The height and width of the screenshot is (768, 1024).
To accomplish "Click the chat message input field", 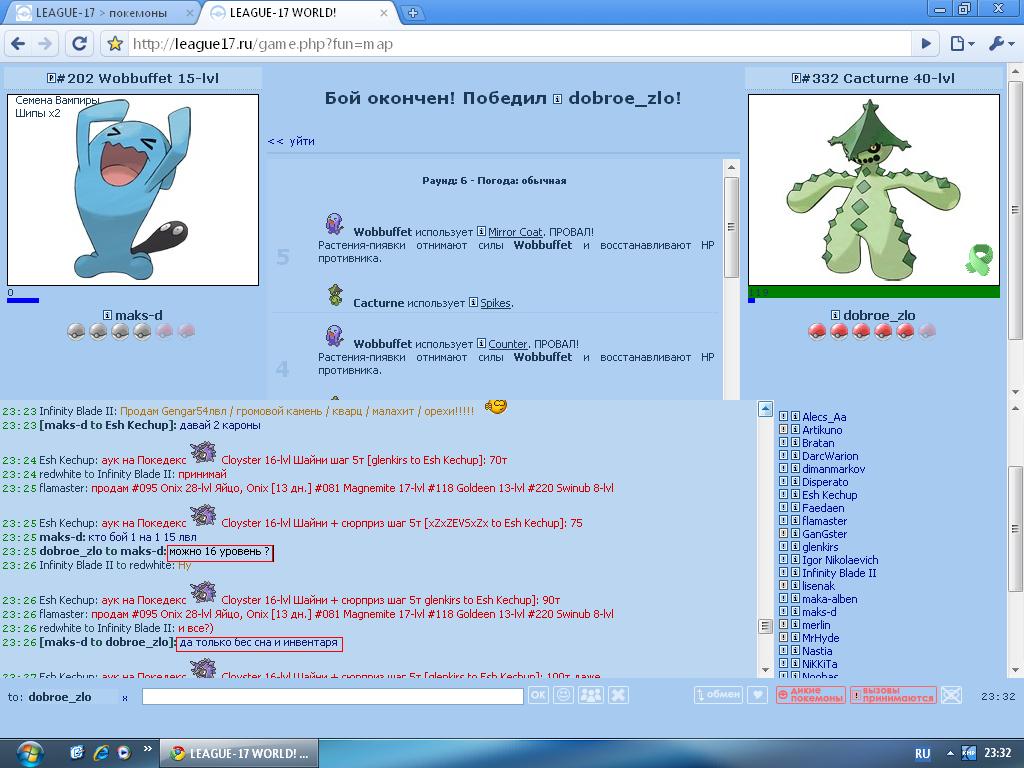I will pos(332,696).
